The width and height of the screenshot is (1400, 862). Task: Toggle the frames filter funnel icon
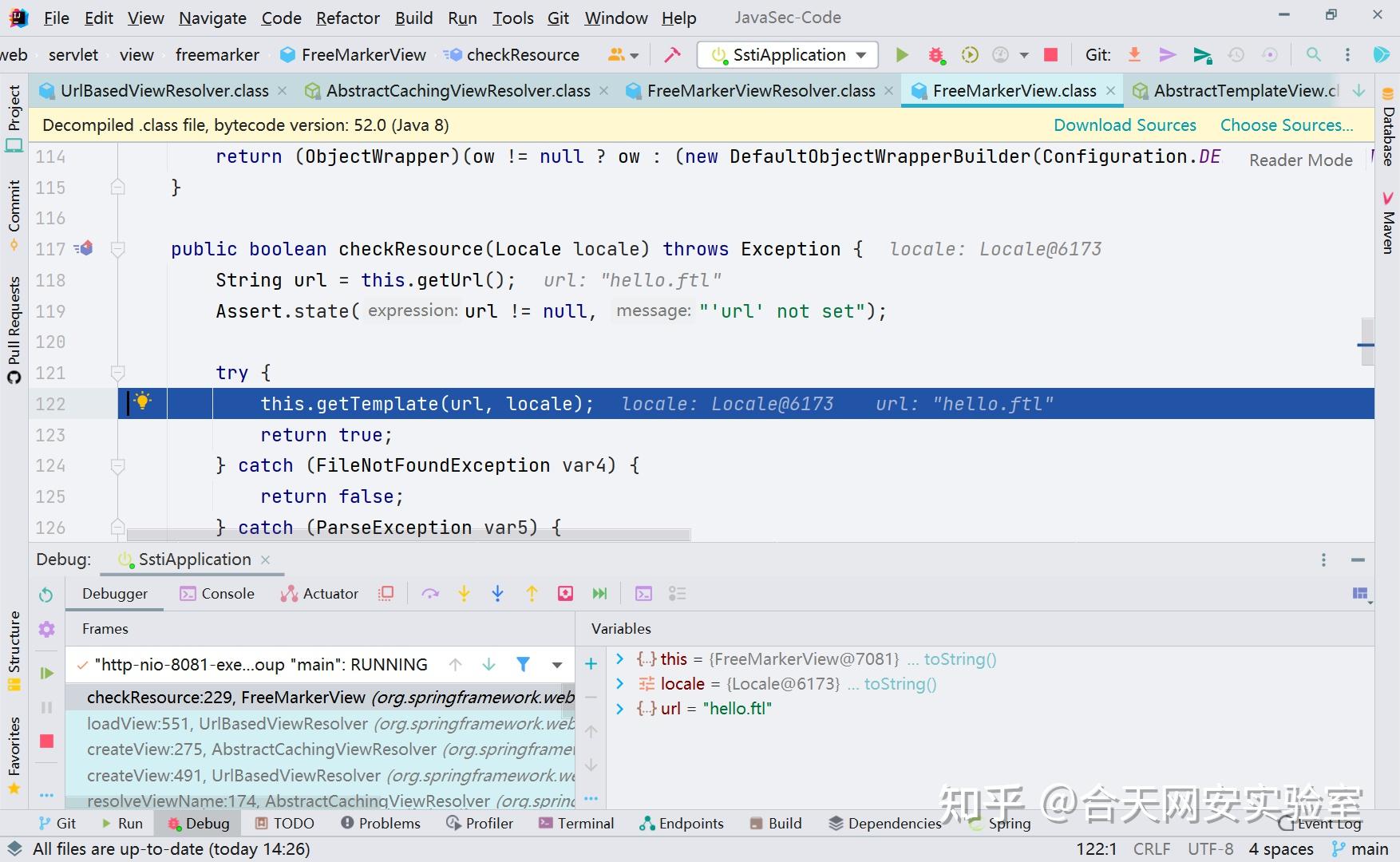point(523,664)
